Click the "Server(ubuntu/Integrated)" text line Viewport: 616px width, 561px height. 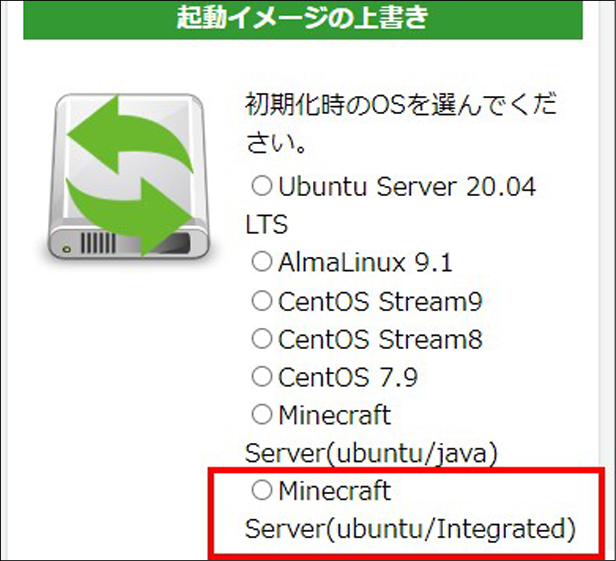pos(410,528)
